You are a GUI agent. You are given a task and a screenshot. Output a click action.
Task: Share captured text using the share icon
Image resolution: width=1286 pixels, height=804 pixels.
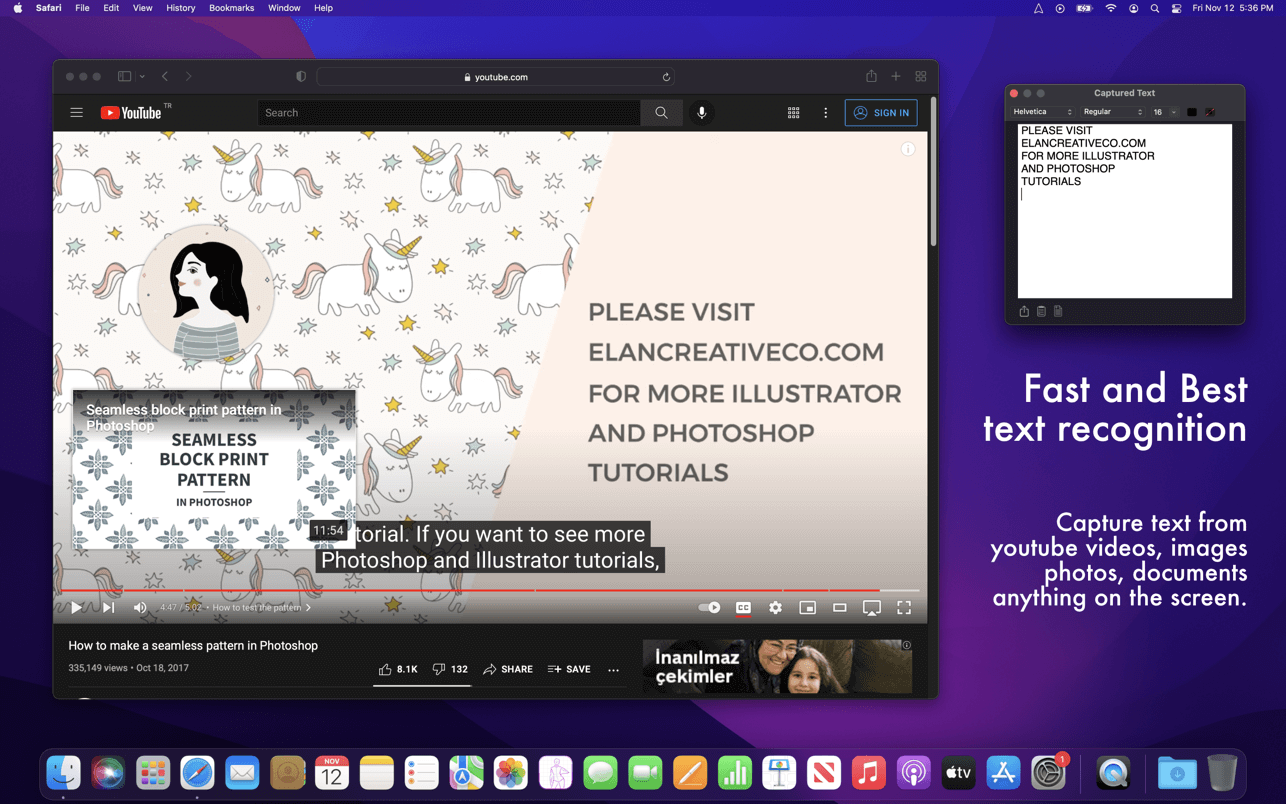point(1024,311)
